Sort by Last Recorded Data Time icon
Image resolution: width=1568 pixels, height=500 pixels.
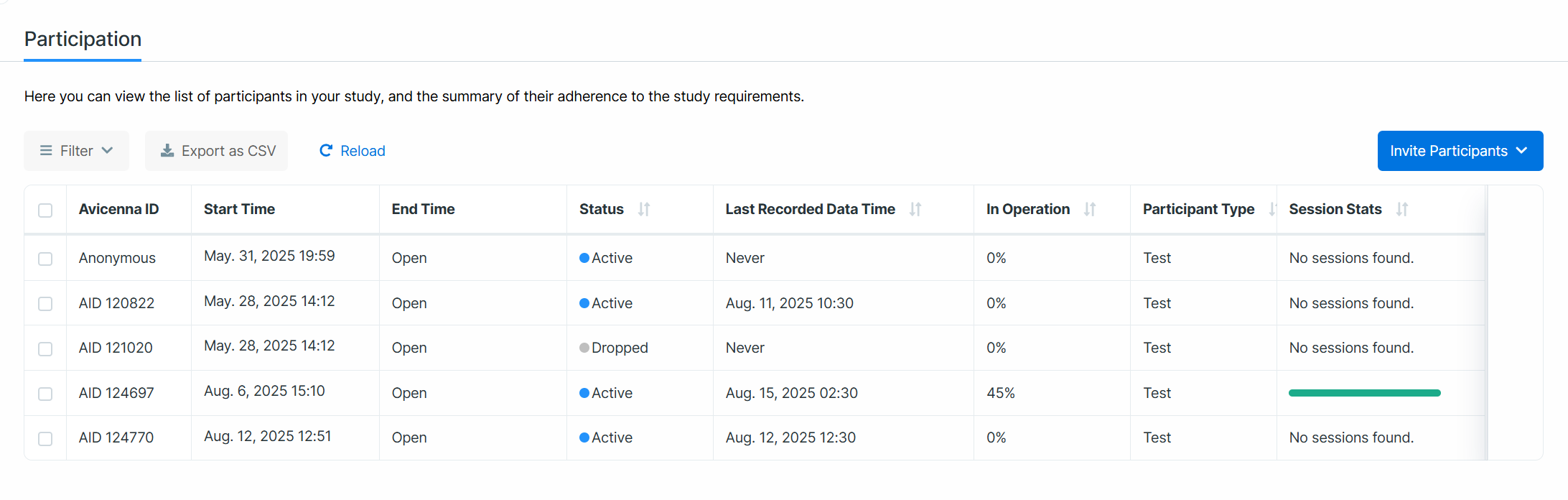[915, 209]
